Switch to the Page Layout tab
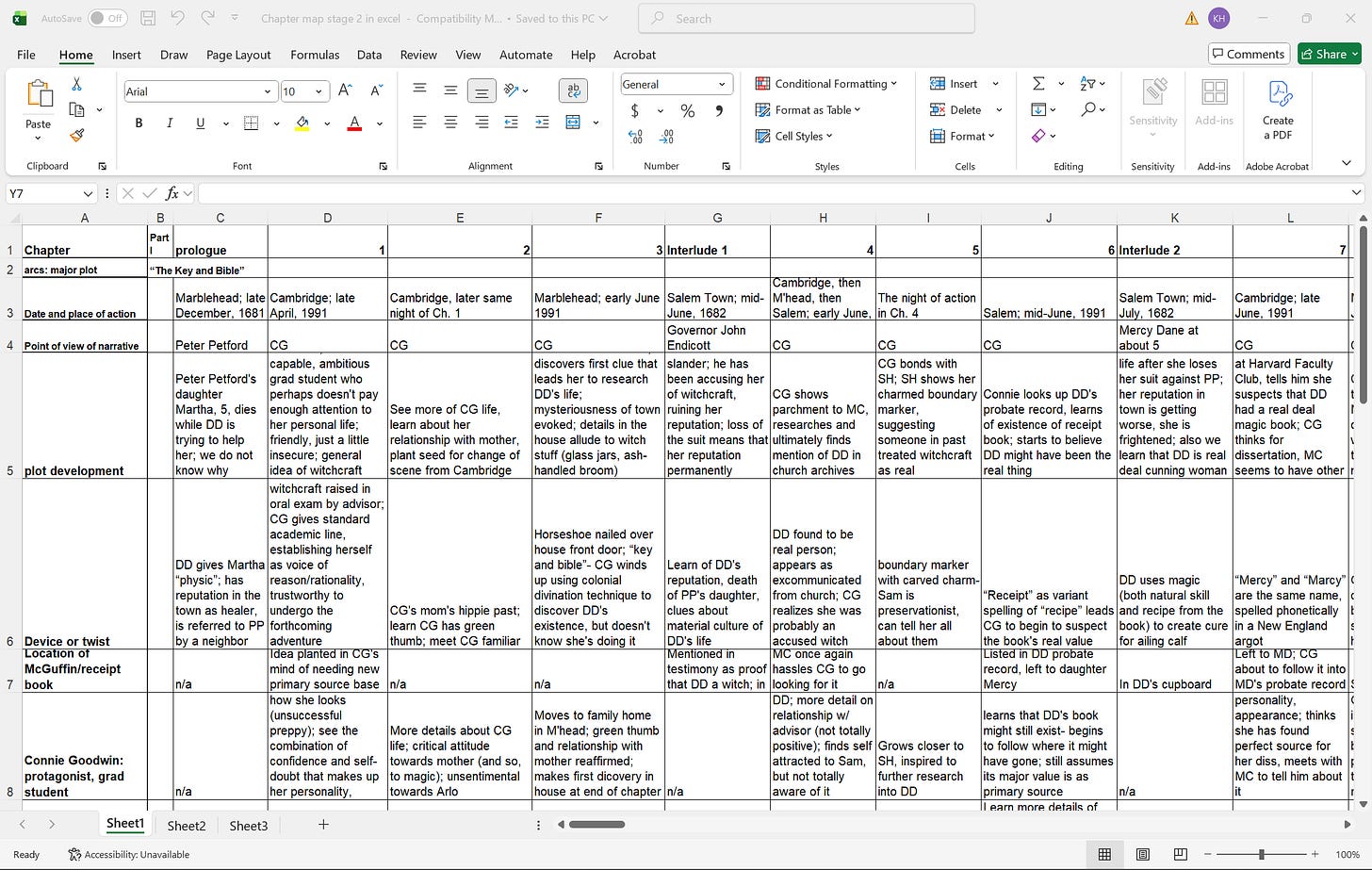This screenshot has height=870, width=1372. click(238, 55)
